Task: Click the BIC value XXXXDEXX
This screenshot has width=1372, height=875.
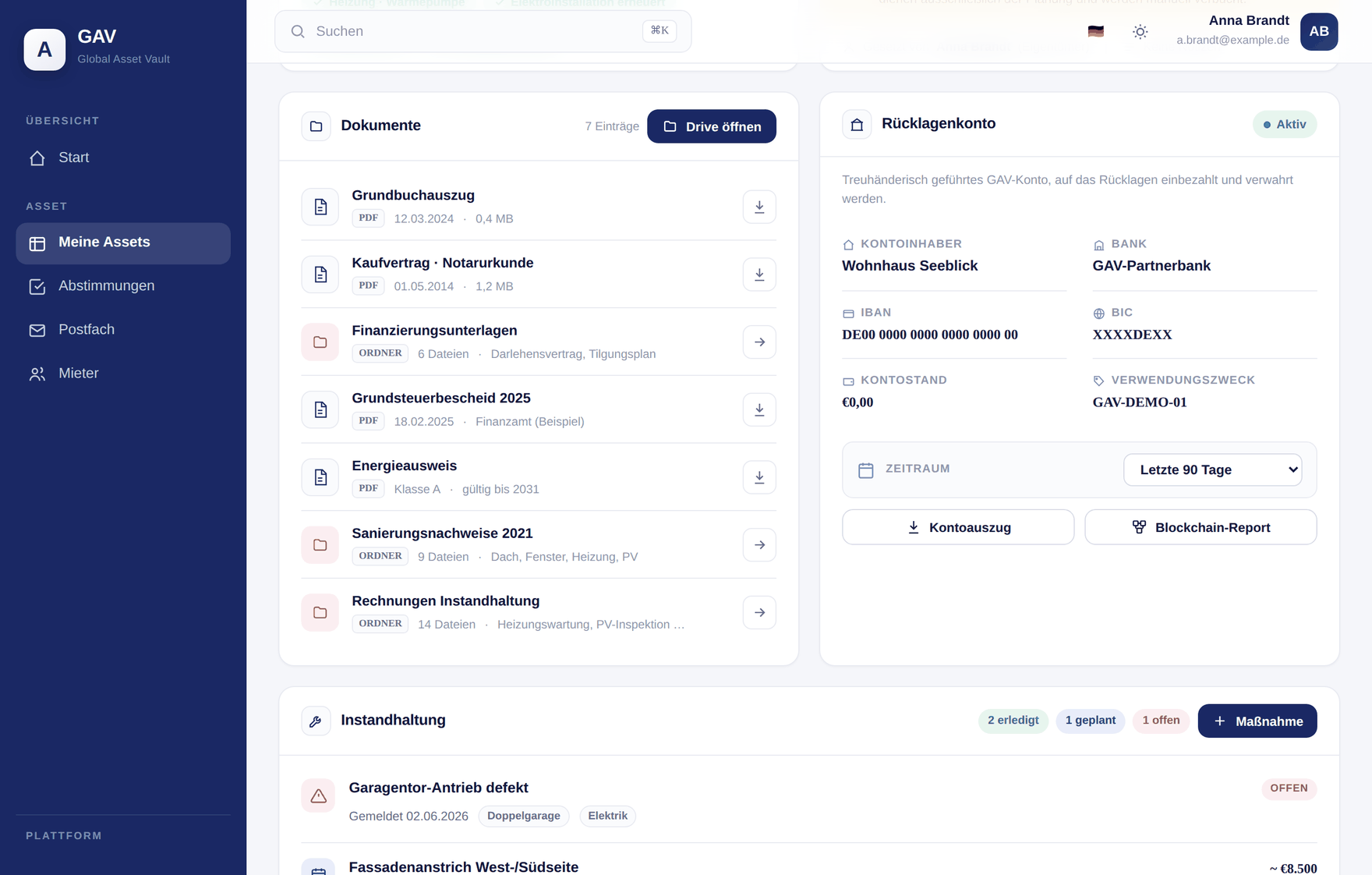Action: (x=1132, y=335)
